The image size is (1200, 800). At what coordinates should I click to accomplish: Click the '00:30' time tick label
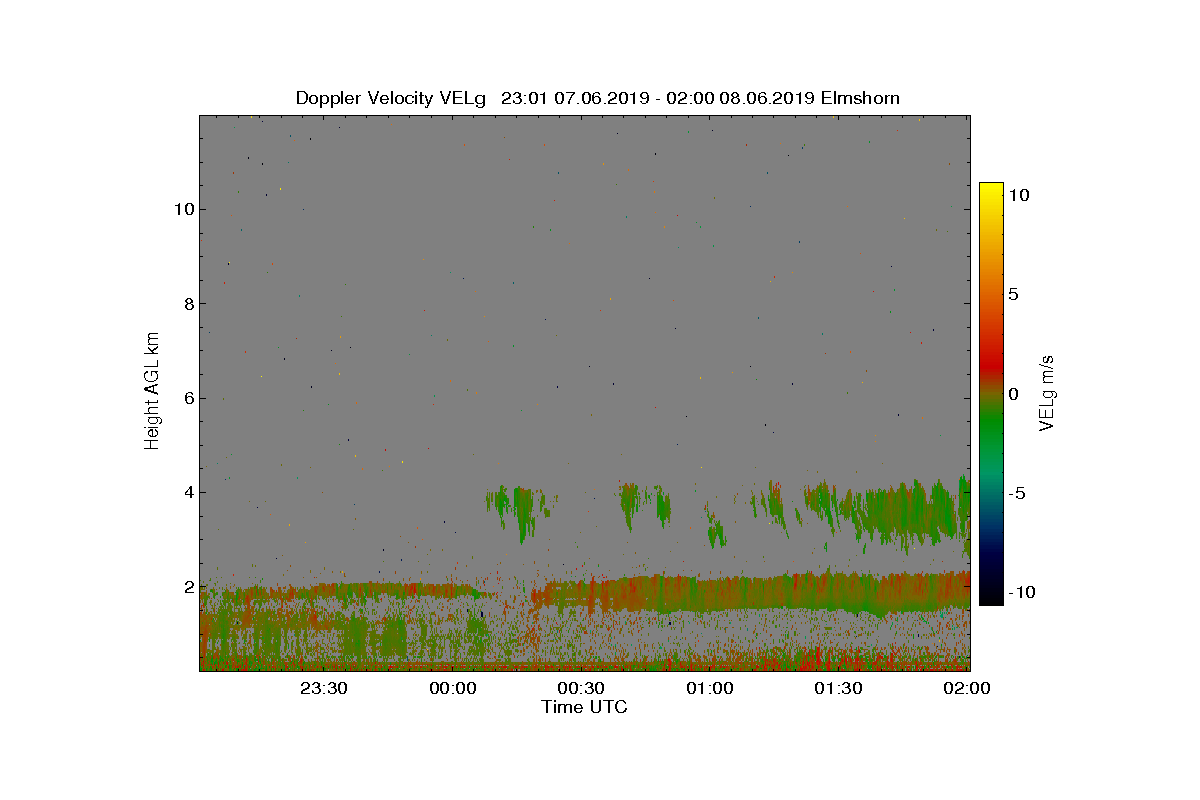click(x=581, y=688)
